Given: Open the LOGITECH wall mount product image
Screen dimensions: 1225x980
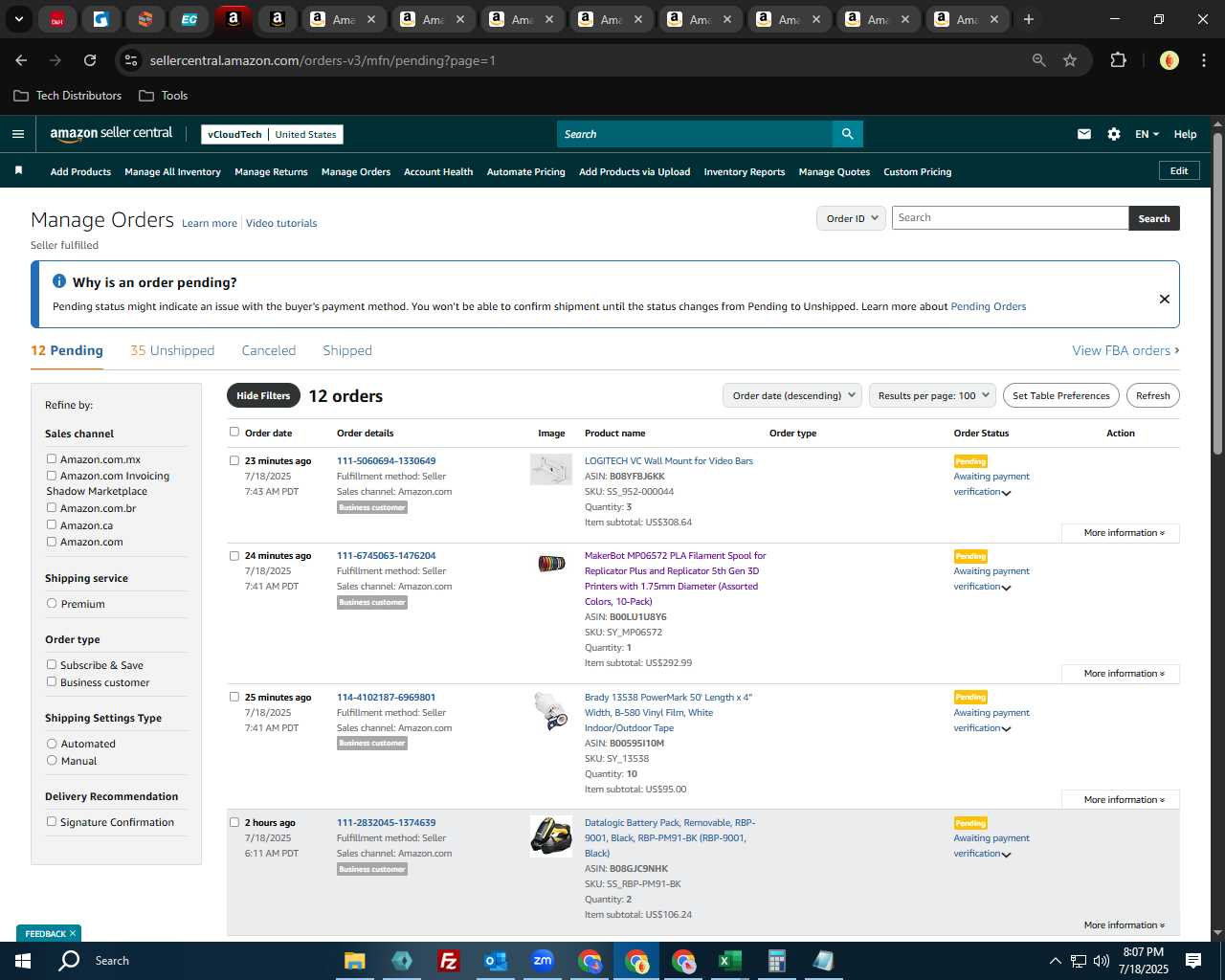Looking at the screenshot, I should 551,469.
